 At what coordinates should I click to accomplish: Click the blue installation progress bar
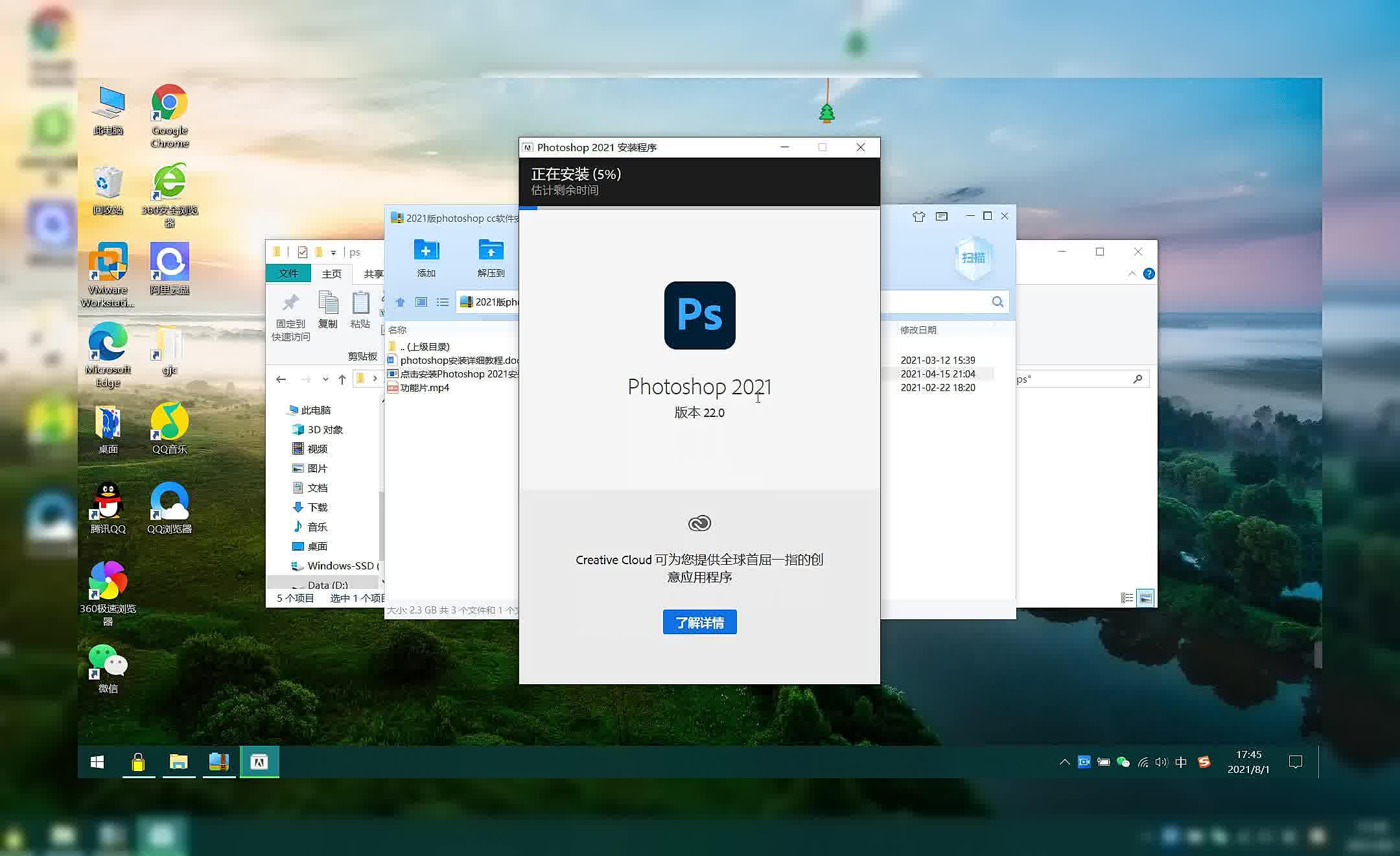(x=528, y=208)
